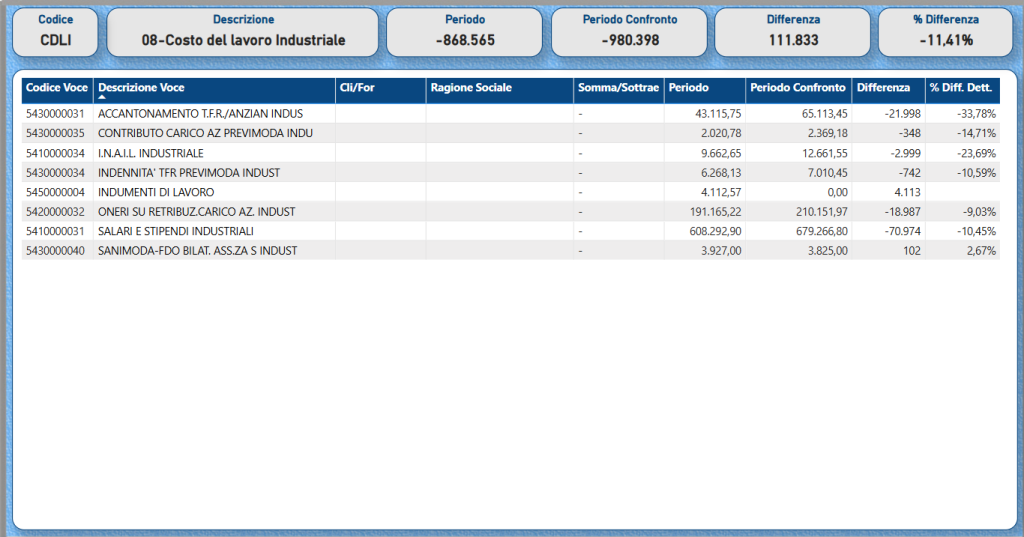Image resolution: width=1024 pixels, height=537 pixels.
Task: Select the INDUMENTI DI LAVORO row
Action: coord(156,192)
